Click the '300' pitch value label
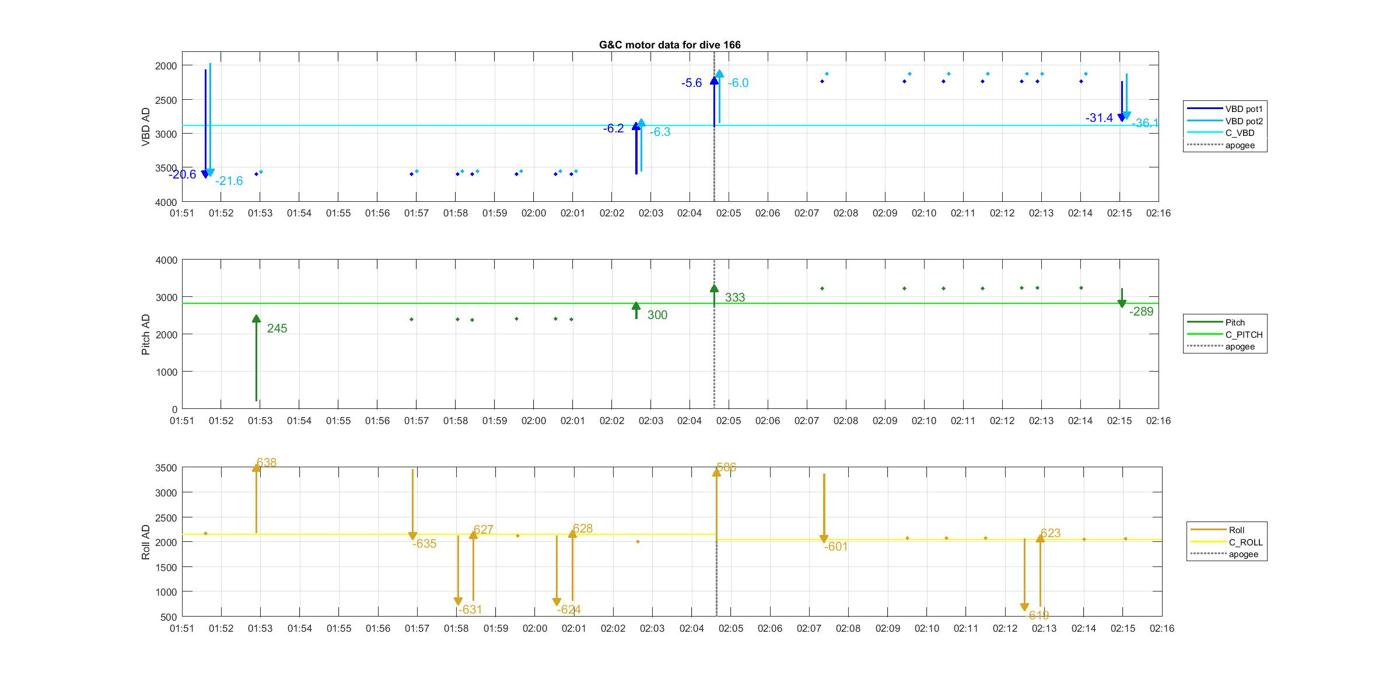This screenshot has height=693, width=1400. click(x=657, y=316)
